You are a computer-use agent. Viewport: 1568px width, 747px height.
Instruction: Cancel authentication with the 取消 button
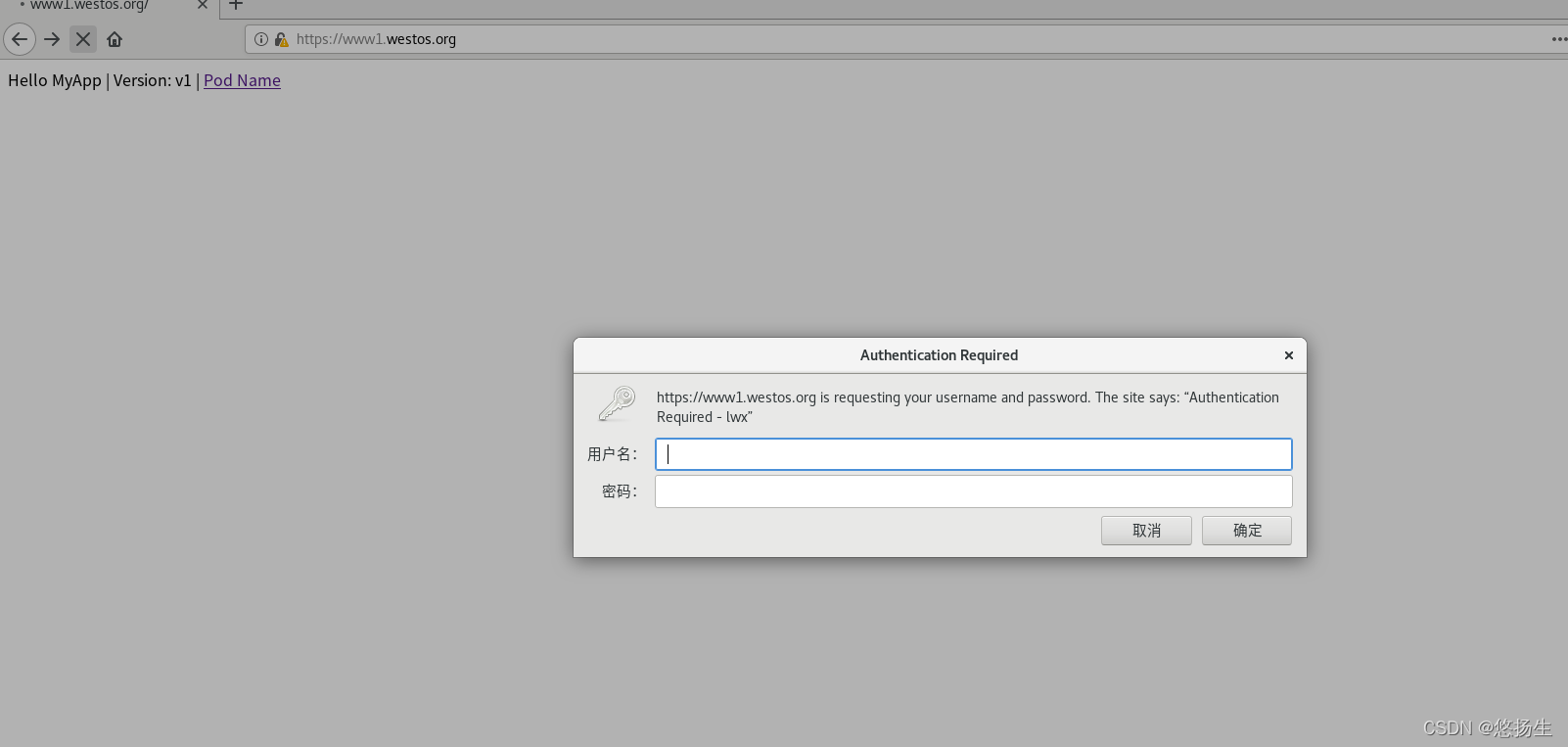pyautogui.click(x=1146, y=531)
